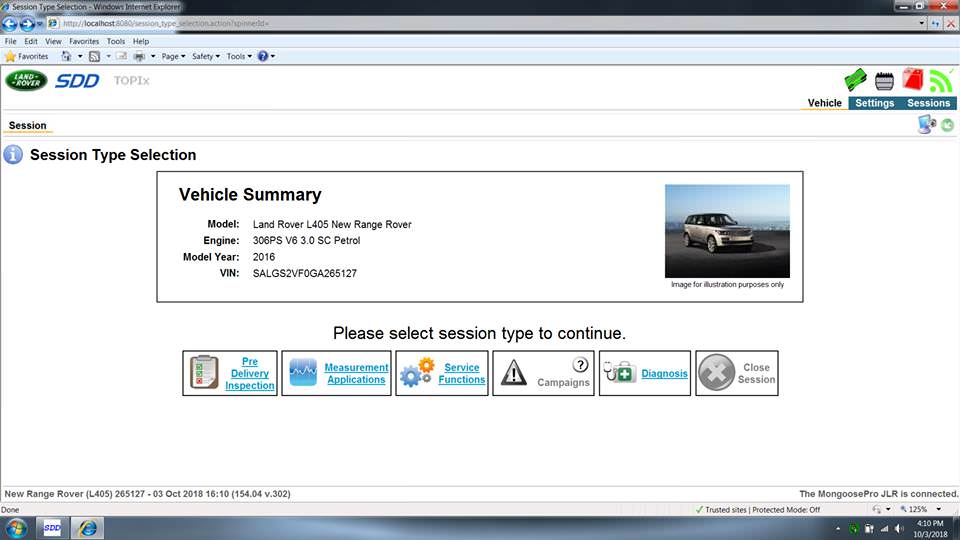Click the SDD taskbar icon
The width and height of the screenshot is (960, 540).
pos(52,528)
